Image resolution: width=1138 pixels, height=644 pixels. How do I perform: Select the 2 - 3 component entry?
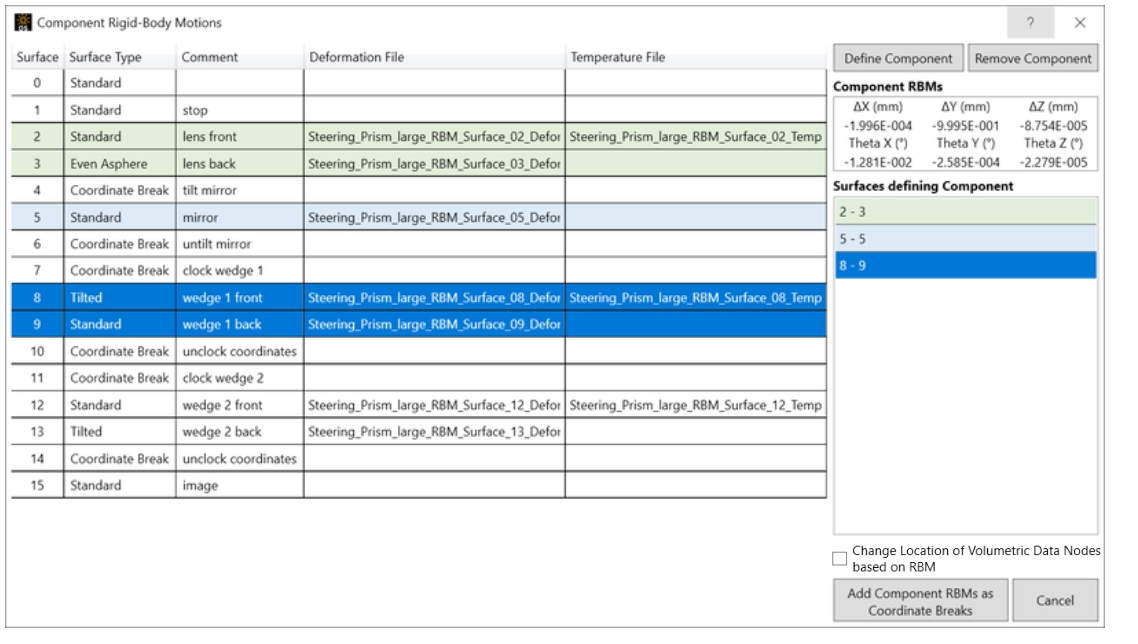(965, 211)
